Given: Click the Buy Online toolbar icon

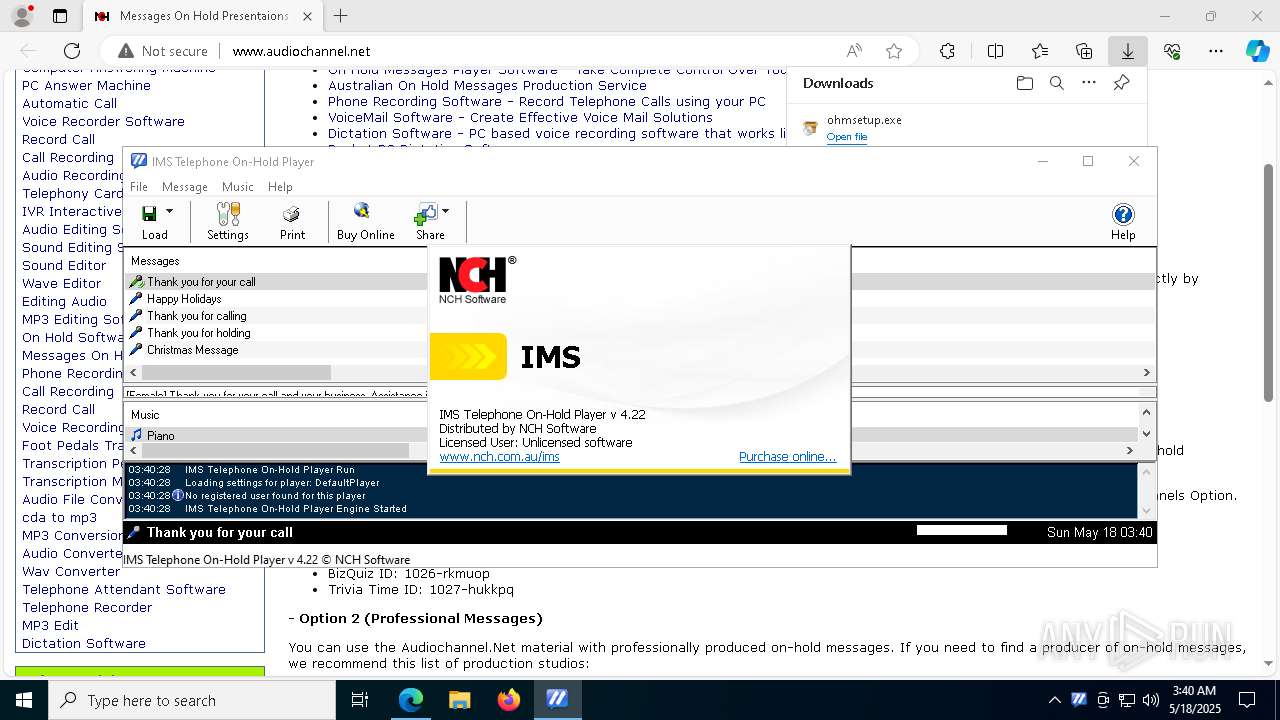Looking at the screenshot, I should (365, 221).
